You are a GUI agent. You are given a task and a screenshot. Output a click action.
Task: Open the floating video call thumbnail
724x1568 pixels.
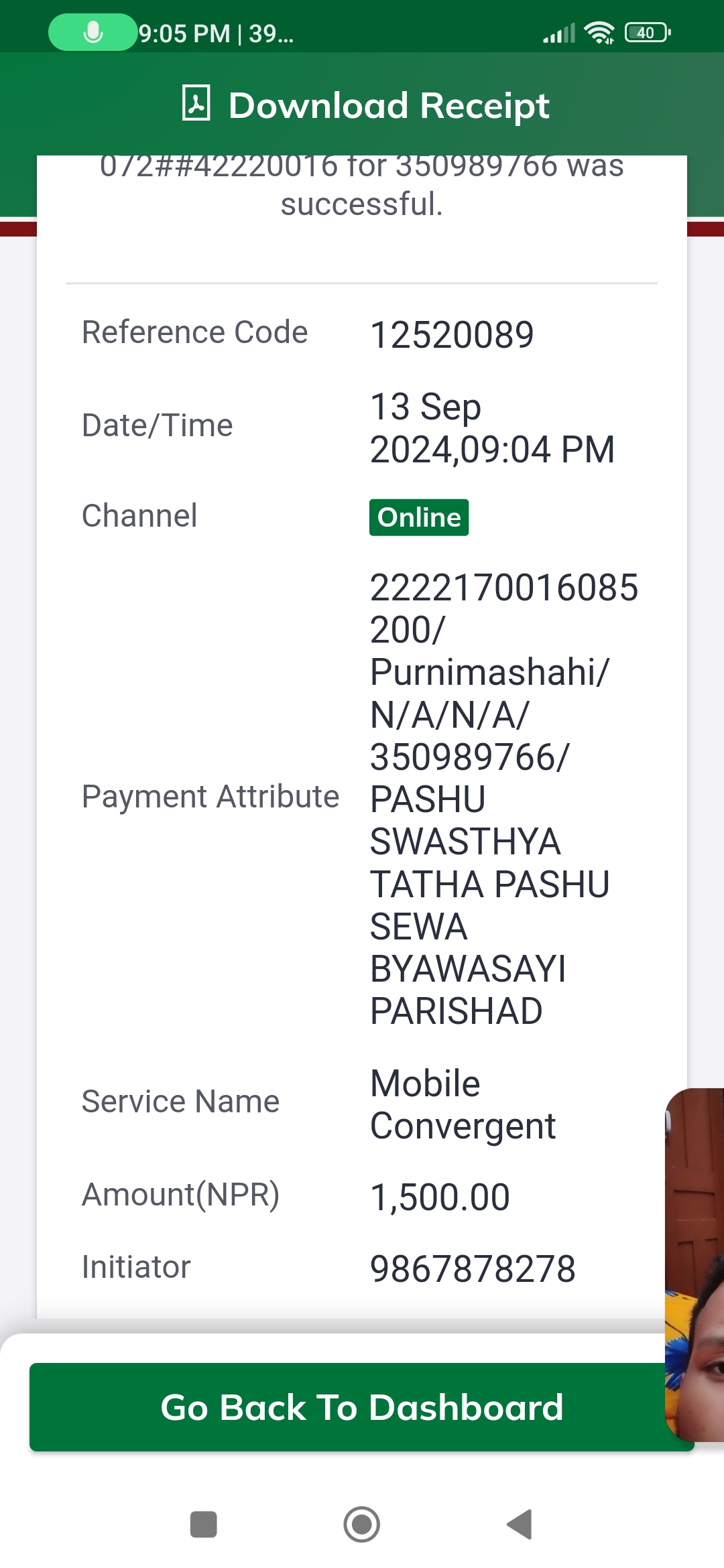[x=695, y=1265]
